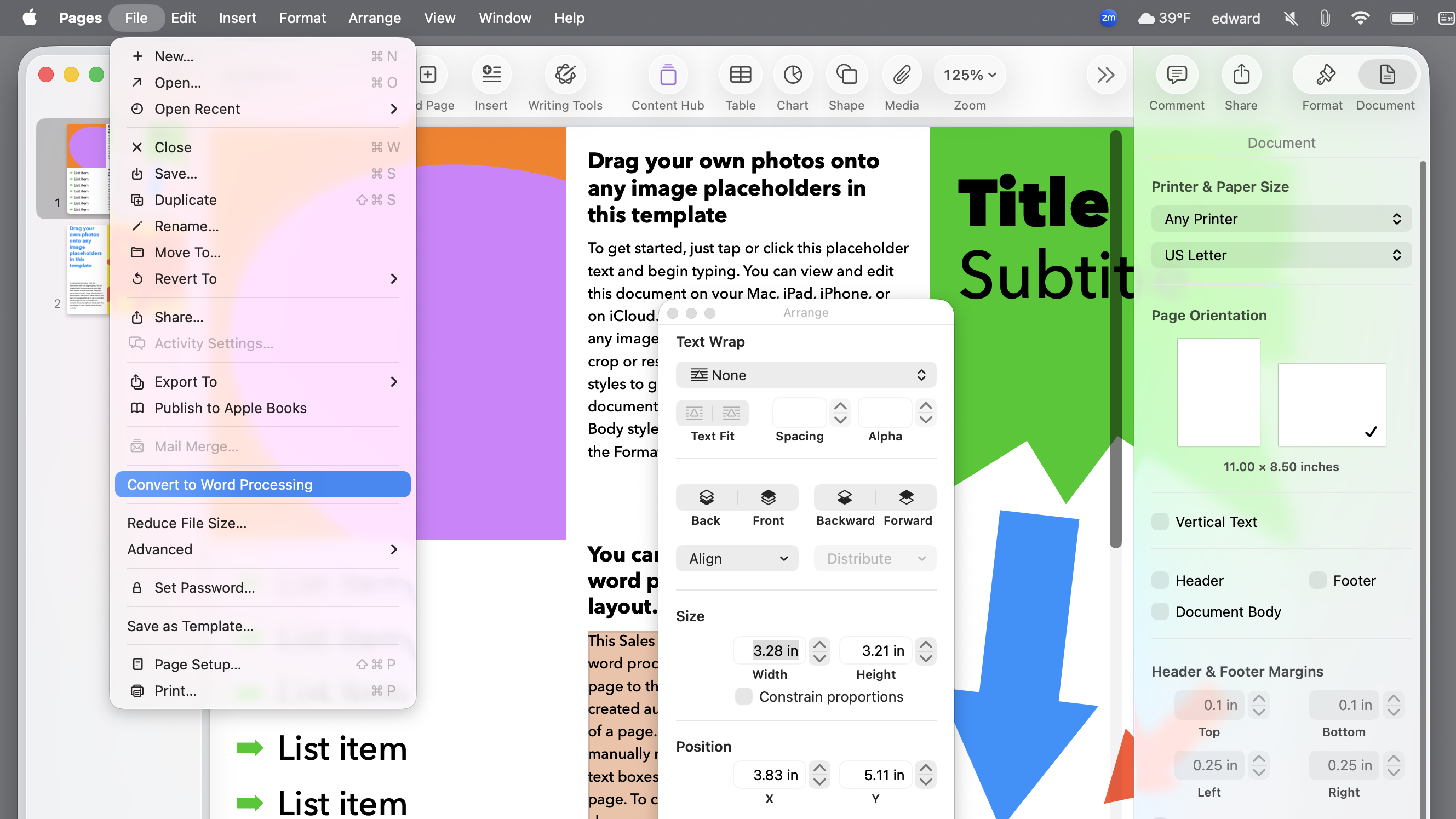Open the Text Wrap None dropdown
This screenshot has width=1456, height=819.
coord(806,375)
